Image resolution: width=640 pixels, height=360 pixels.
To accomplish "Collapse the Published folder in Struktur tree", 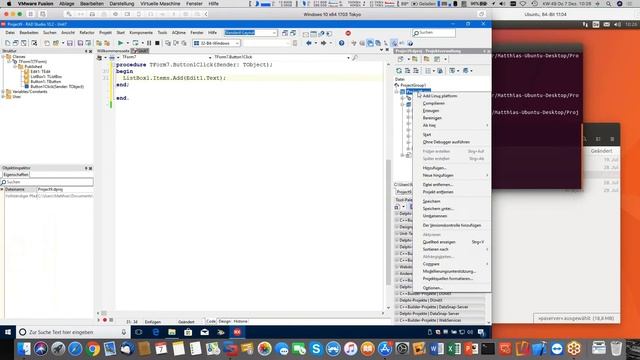I will click(x=15, y=67).
